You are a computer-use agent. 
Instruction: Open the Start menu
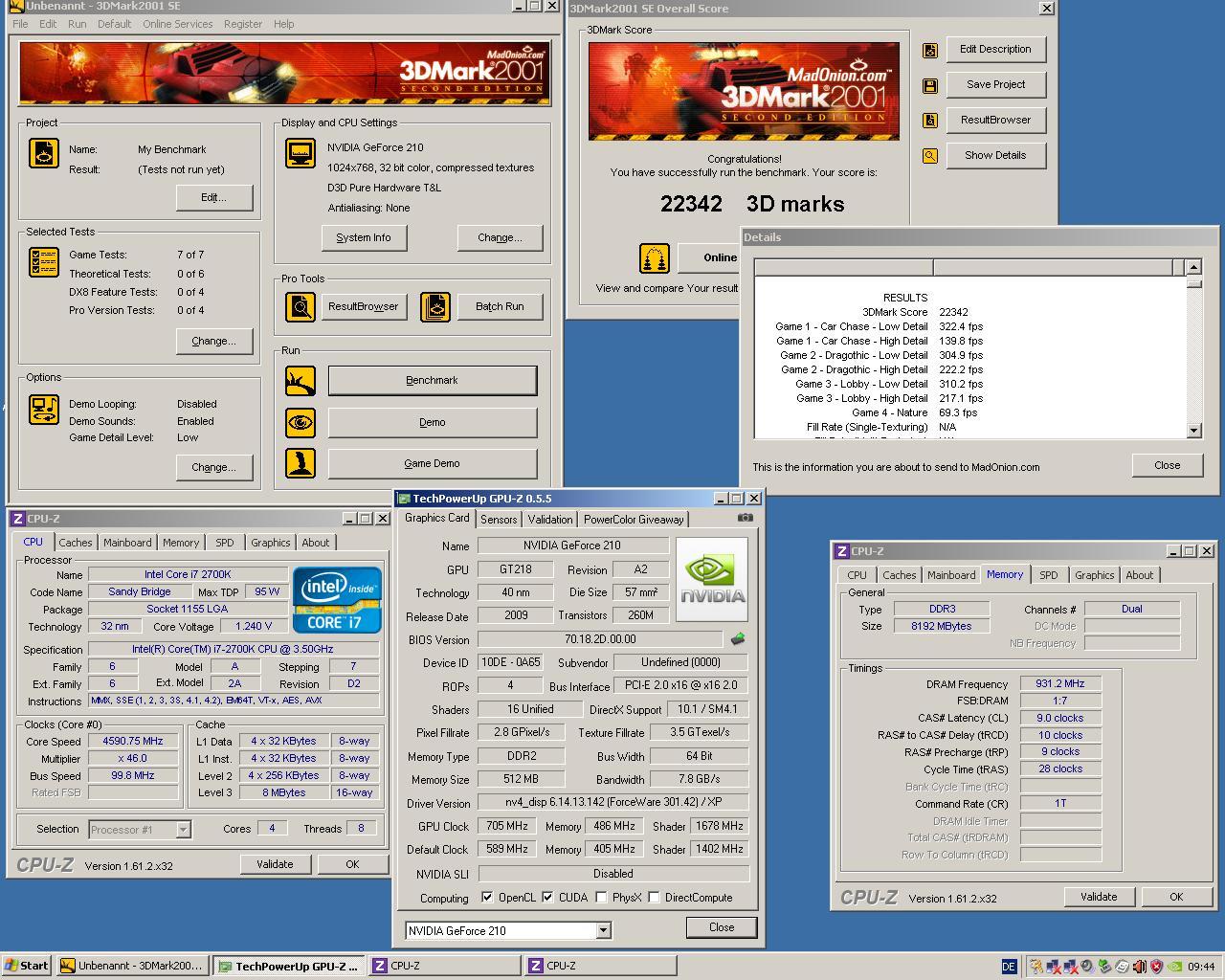[x=27, y=966]
